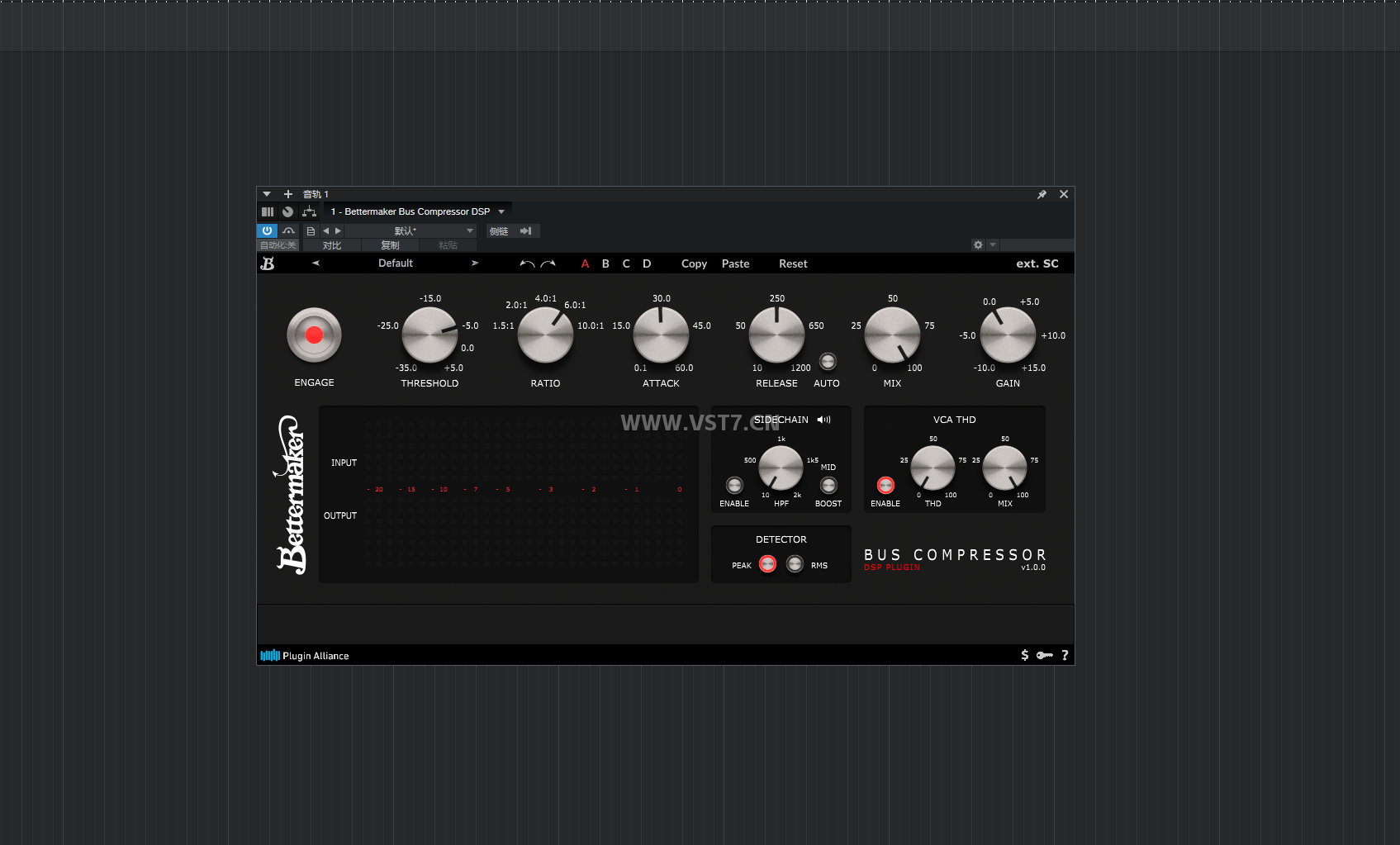Click the VCA THD amount knob
Screen dimensions: 1400x845
tap(933, 468)
